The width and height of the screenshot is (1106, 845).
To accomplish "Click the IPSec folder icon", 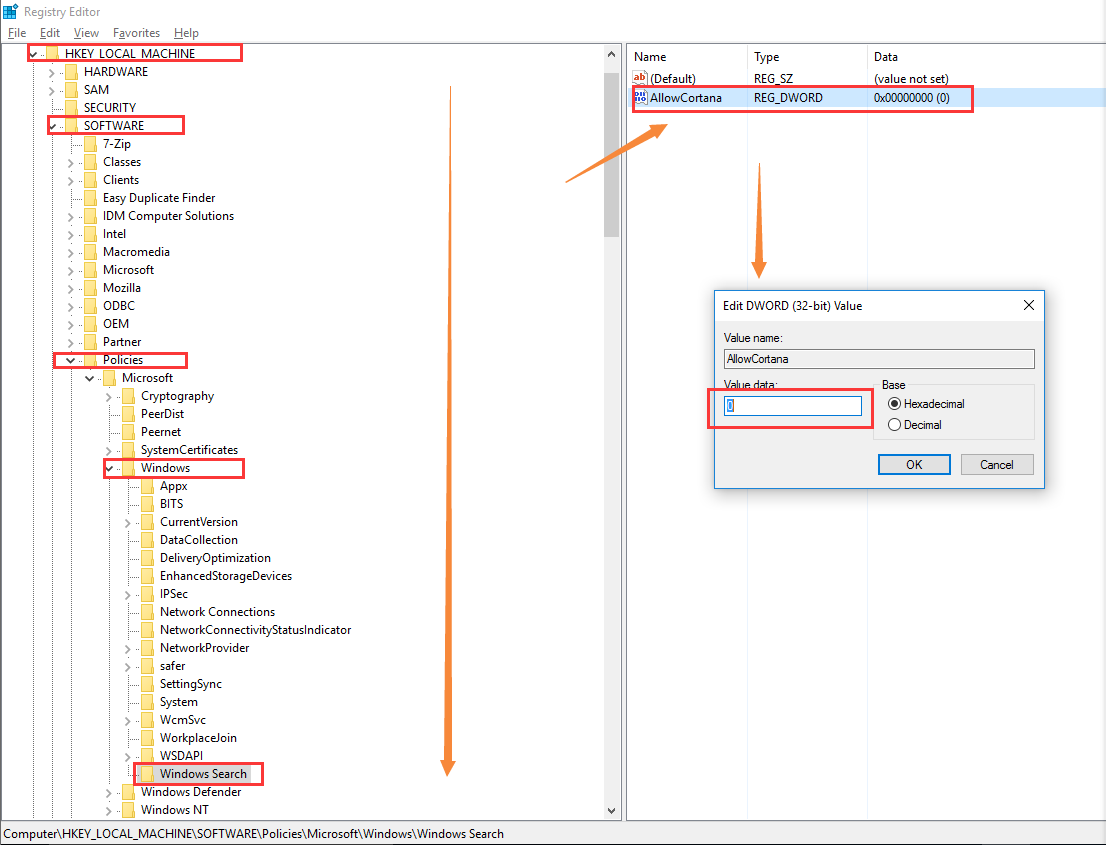I will (147, 594).
